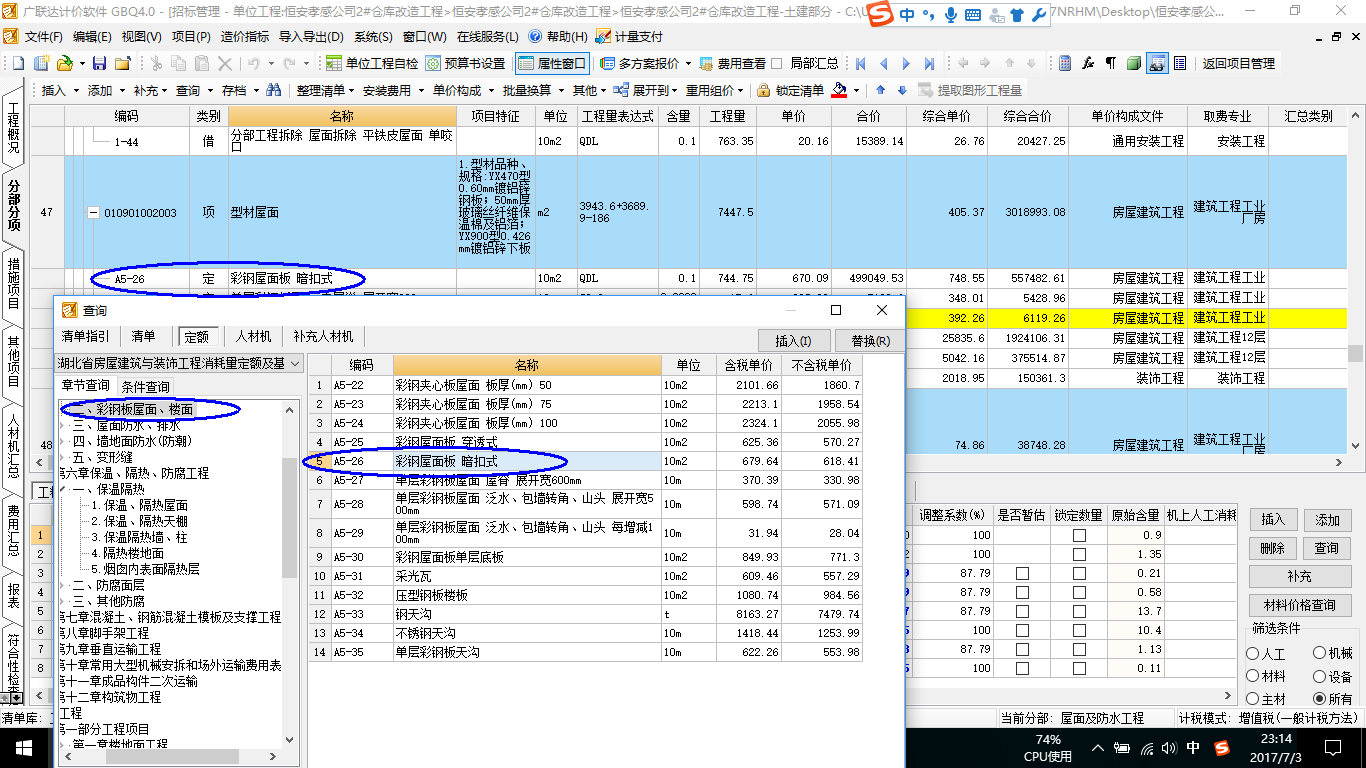This screenshot has height=768, width=1366.
Task: Open the calculator icon in toolbar
Action: pyautogui.click(x=1065, y=63)
